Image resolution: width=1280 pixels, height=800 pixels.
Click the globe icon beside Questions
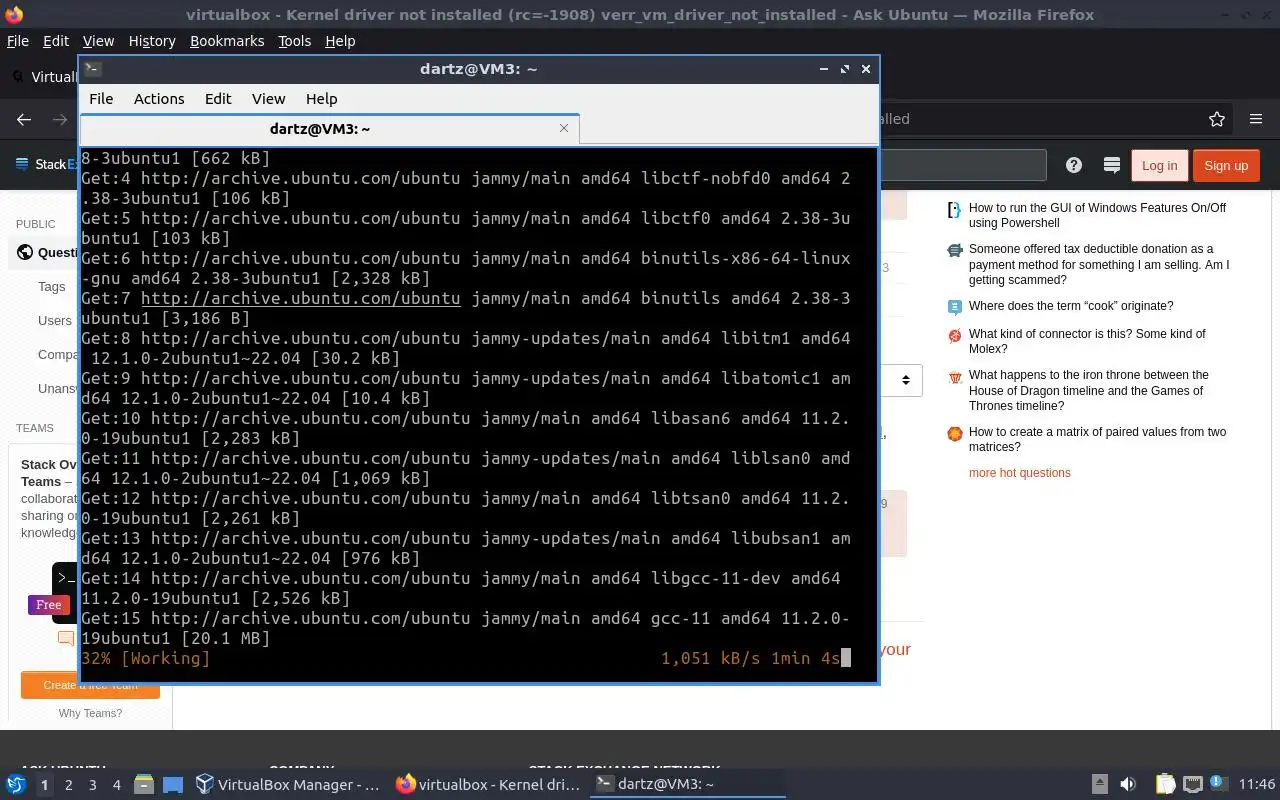click(25, 252)
